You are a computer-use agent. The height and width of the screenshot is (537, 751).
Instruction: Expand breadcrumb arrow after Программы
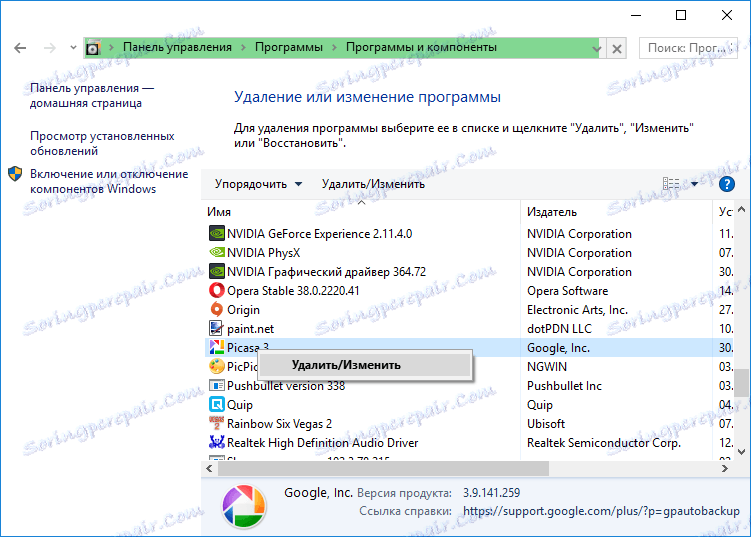(334, 47)
